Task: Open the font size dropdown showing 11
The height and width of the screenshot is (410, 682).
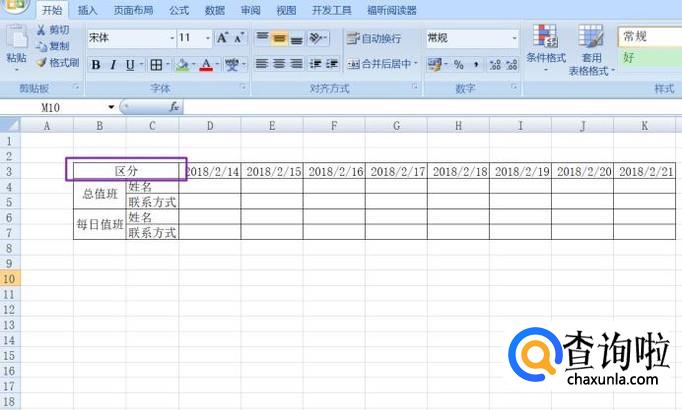Action: pos(194,38)
